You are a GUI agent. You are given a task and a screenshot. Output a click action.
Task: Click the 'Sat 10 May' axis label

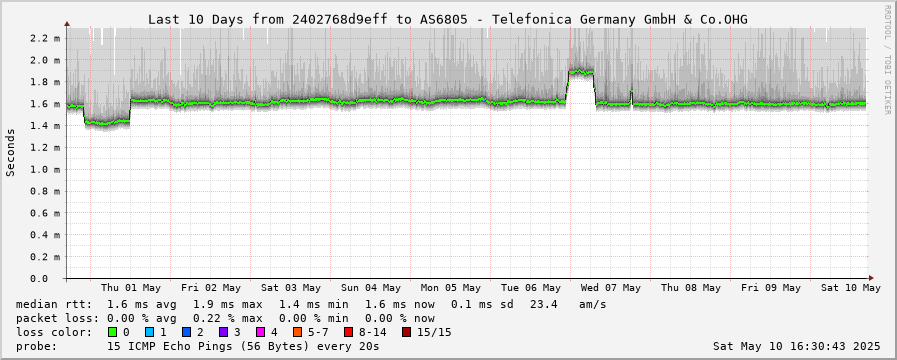[850, 287]
